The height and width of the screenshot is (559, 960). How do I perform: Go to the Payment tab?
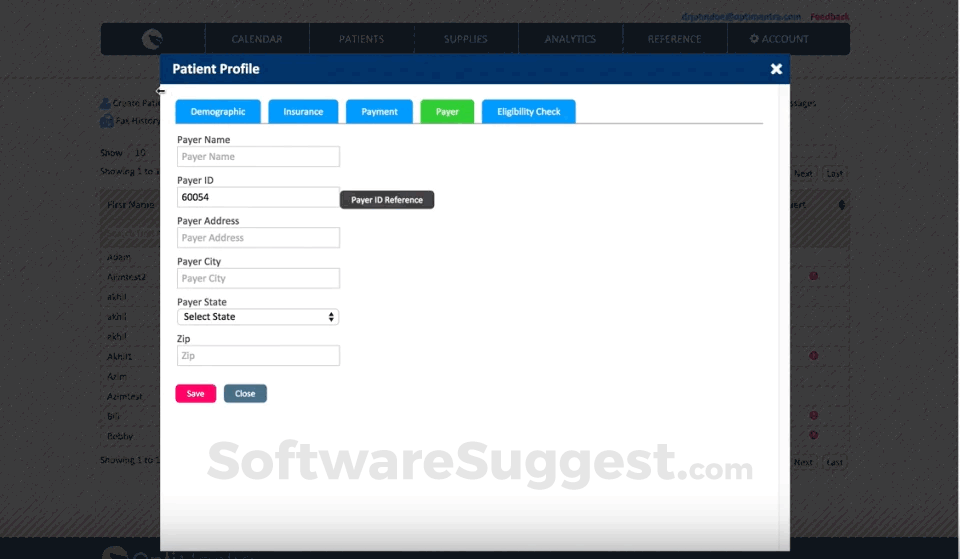[379, 112]
